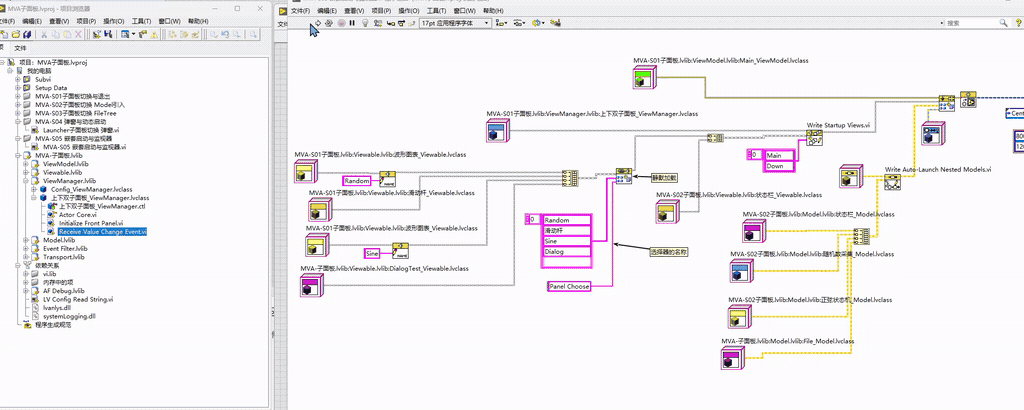Toggle the Highlight Execution light bulb

pyautogui.click(x=365, y=23)
